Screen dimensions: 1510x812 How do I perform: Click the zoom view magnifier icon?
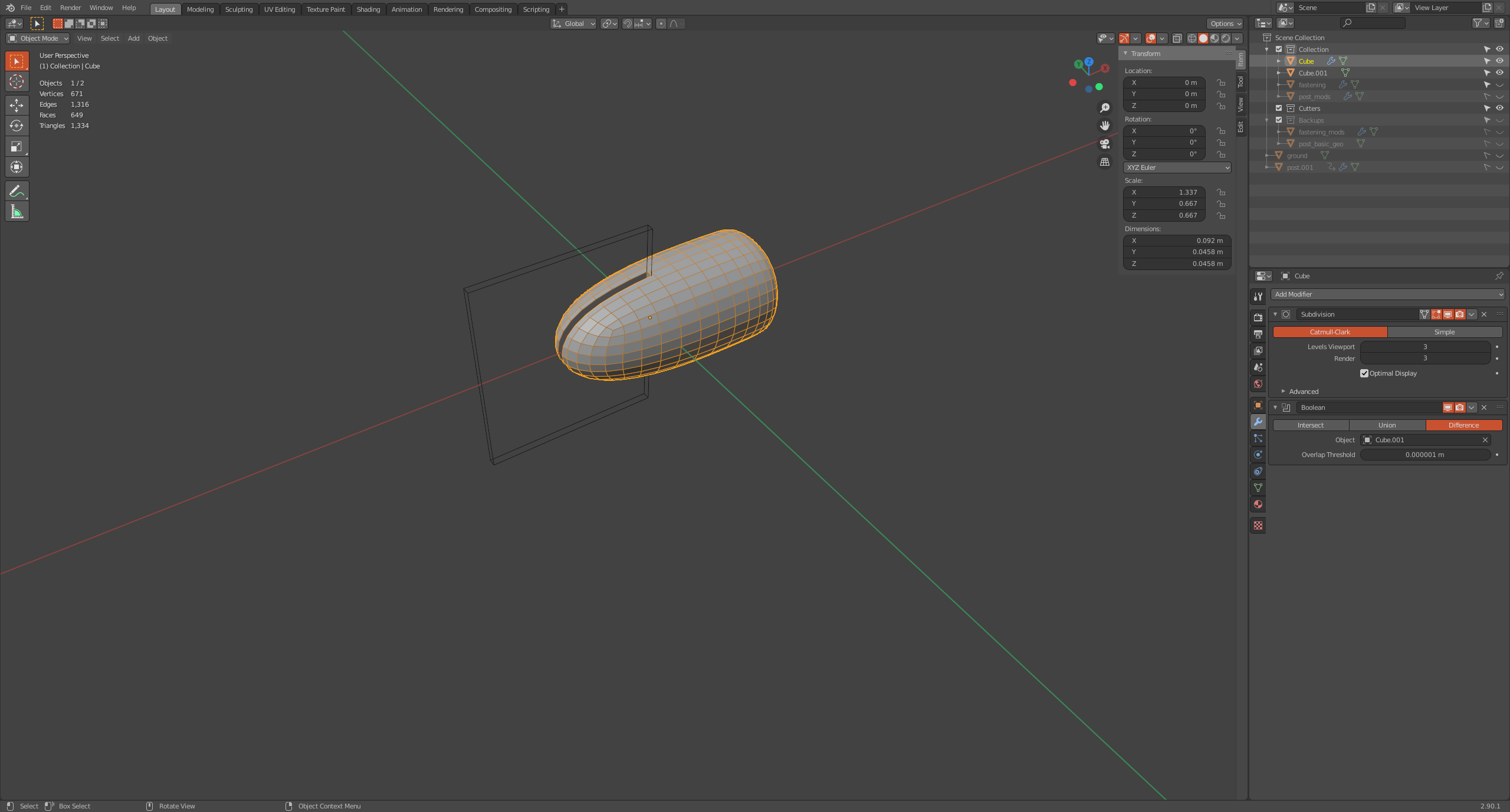click(x=1105, y=108)
